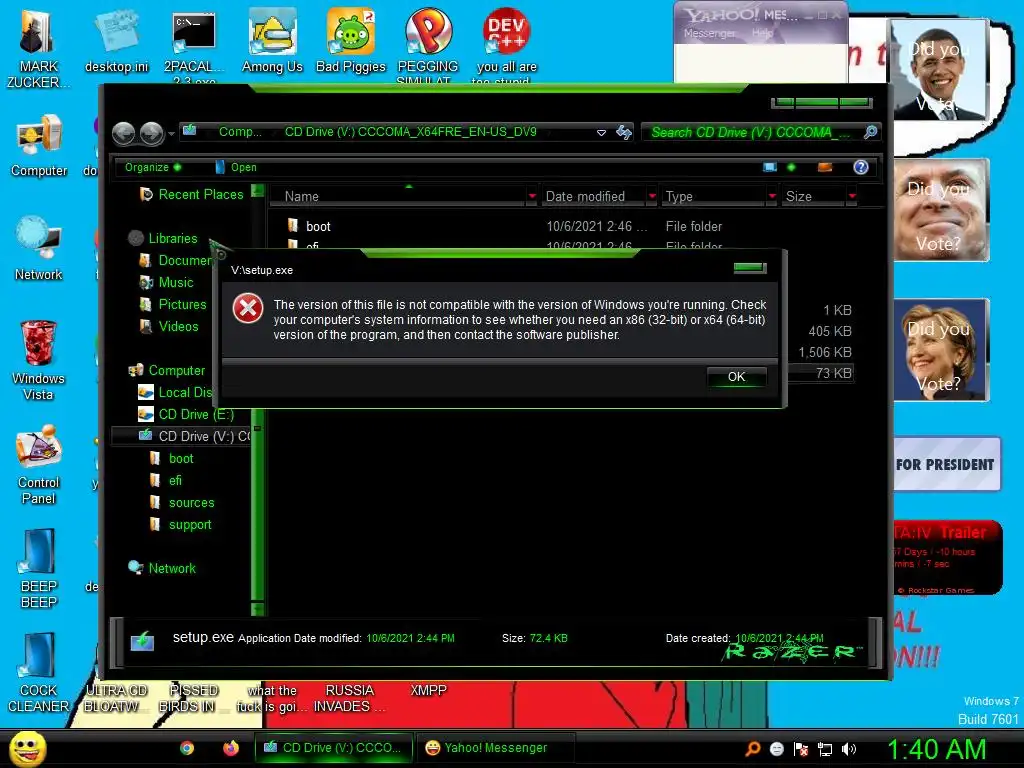Screen dimensions: 1024x768
Task: Open the Messenger menu in Yahoo! Messenger
Action: 709,33
